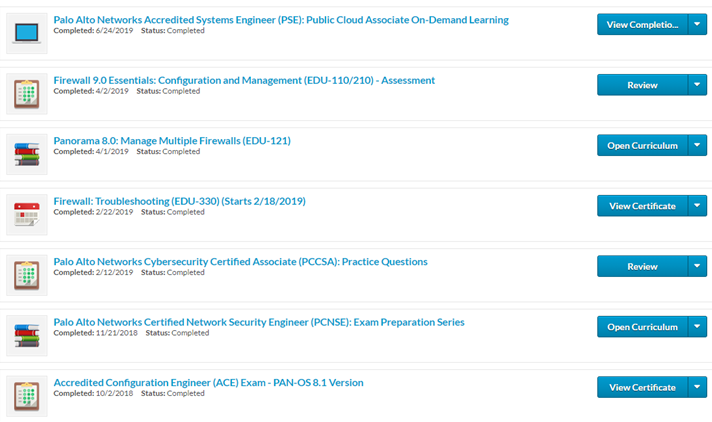This screenshot has height=422, width=712.
Task: Open Accredited Configuration Engineer (ACE) Exam link
Action: (208, 382)
